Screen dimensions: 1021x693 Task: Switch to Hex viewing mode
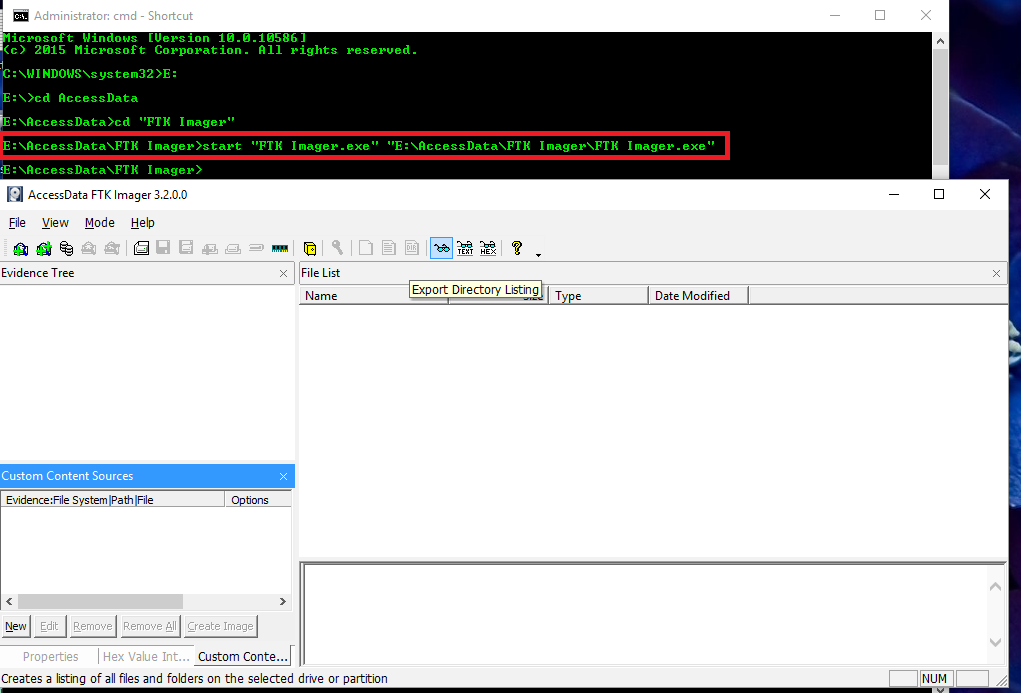tap(488, 248)
